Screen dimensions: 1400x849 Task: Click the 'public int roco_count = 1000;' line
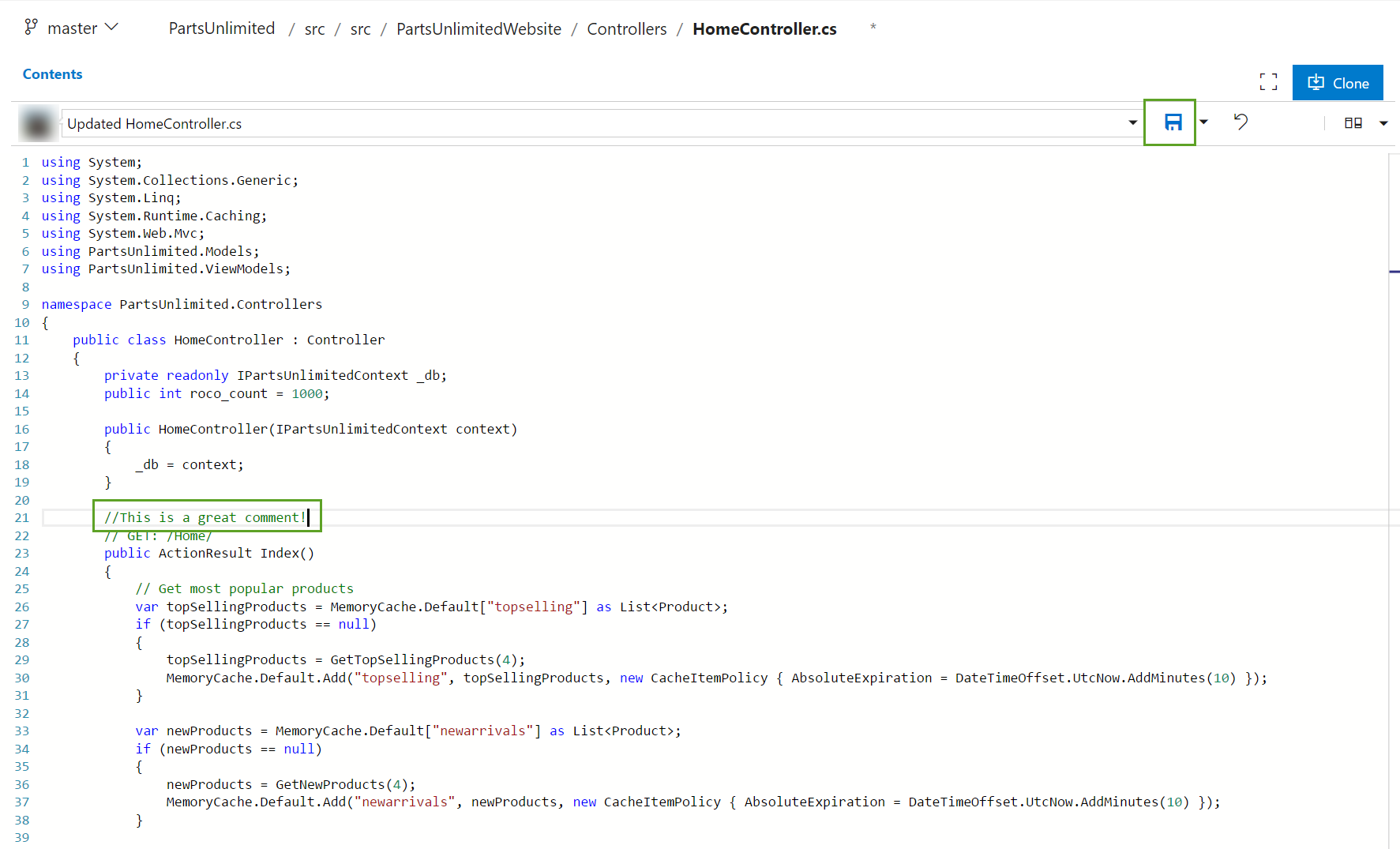click(x=217, y=393)
